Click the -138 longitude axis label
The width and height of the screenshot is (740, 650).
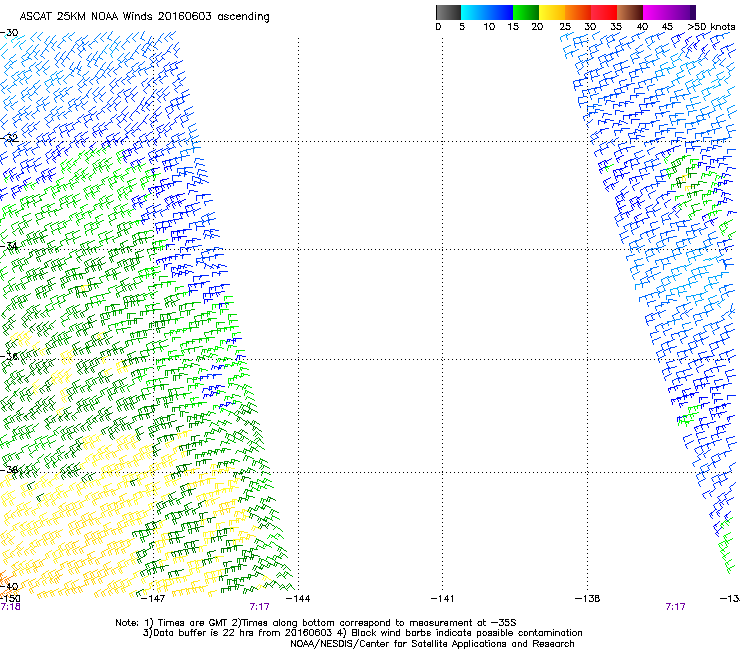coord(588,599)
